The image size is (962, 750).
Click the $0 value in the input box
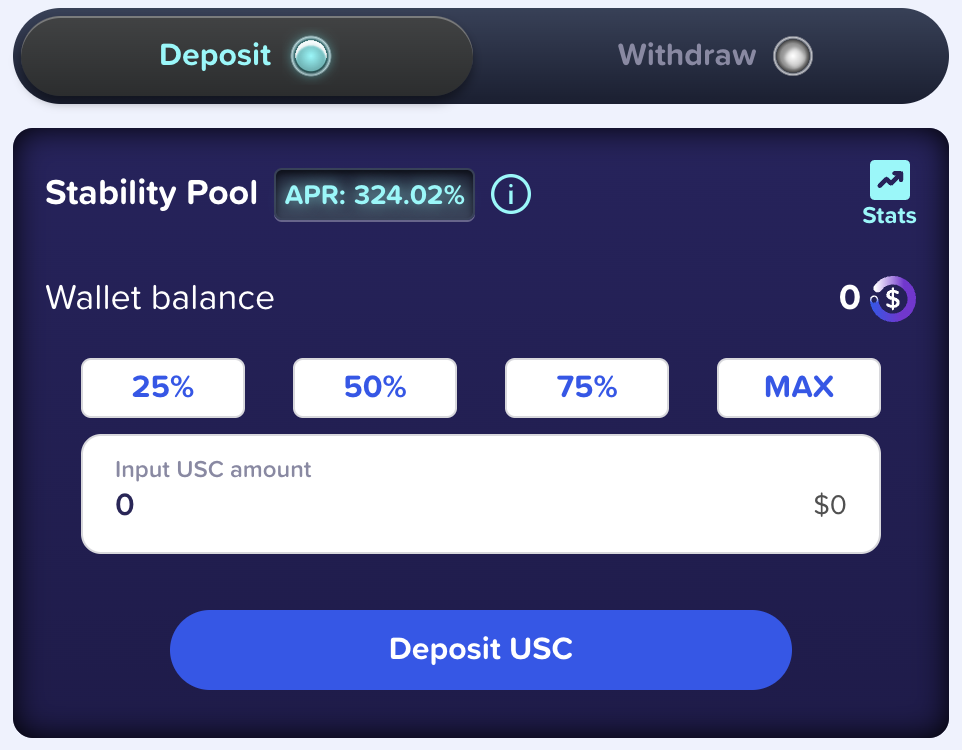[x=830, y=505]
